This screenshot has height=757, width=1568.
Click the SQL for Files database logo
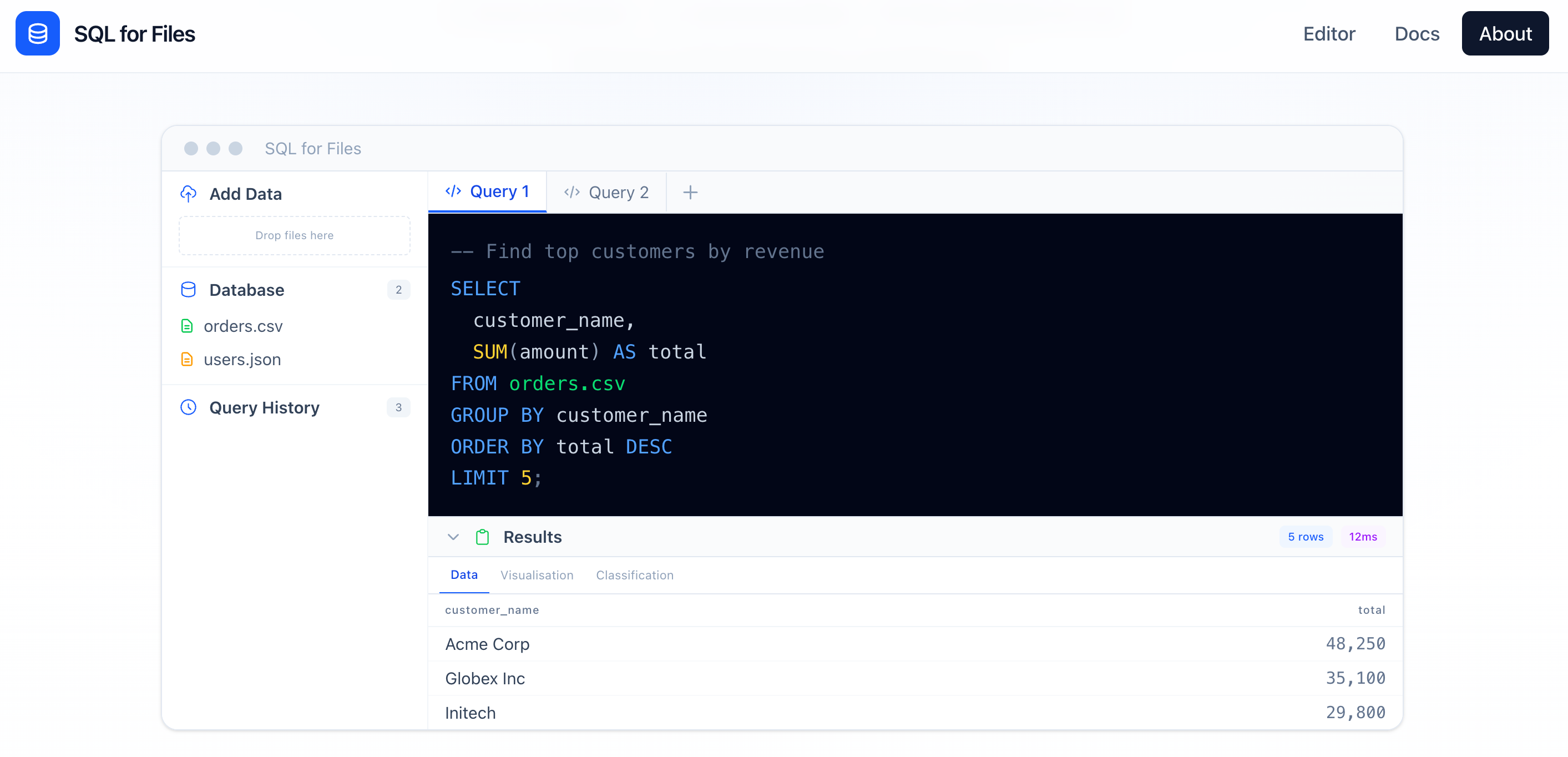[x=37, y=33]
